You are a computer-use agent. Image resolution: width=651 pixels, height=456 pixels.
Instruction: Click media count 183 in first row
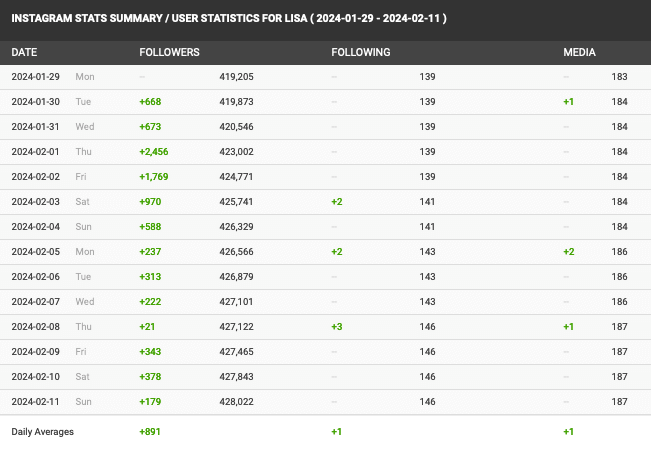tap(619, 77)
